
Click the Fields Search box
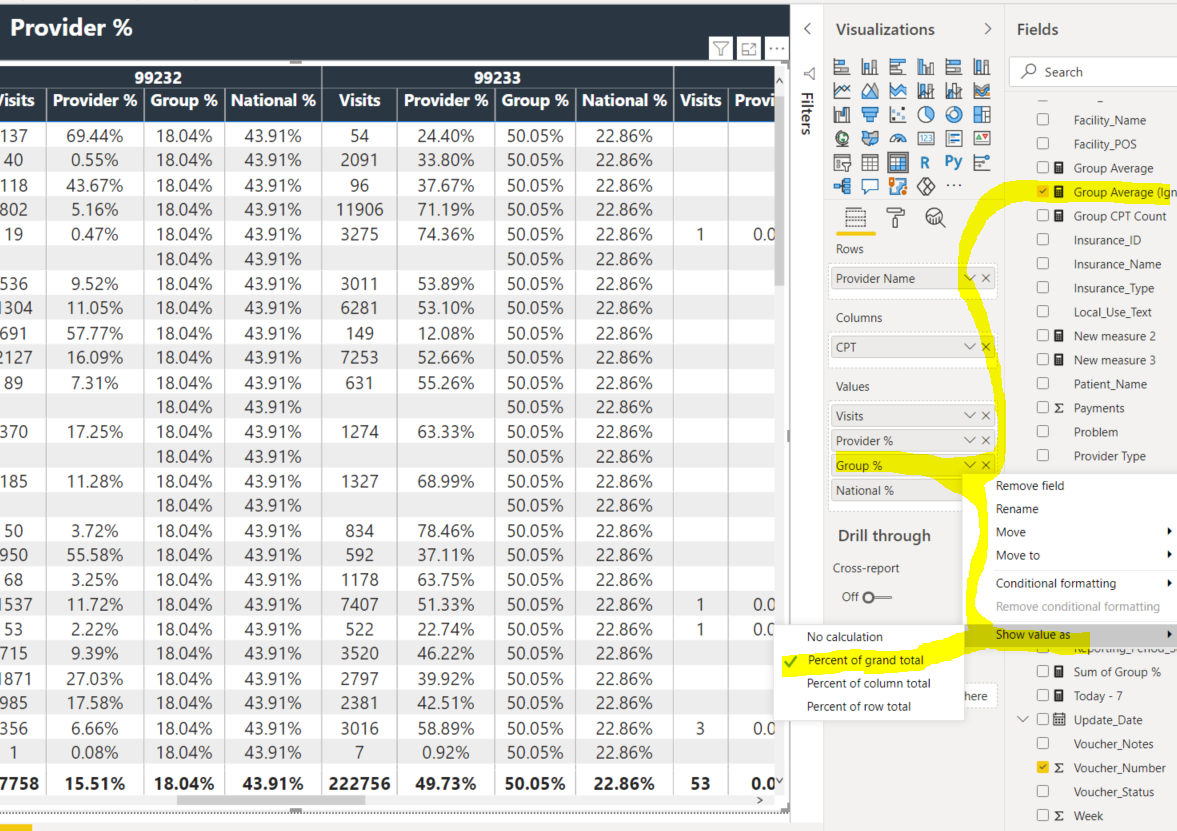tap(1094, 72)
